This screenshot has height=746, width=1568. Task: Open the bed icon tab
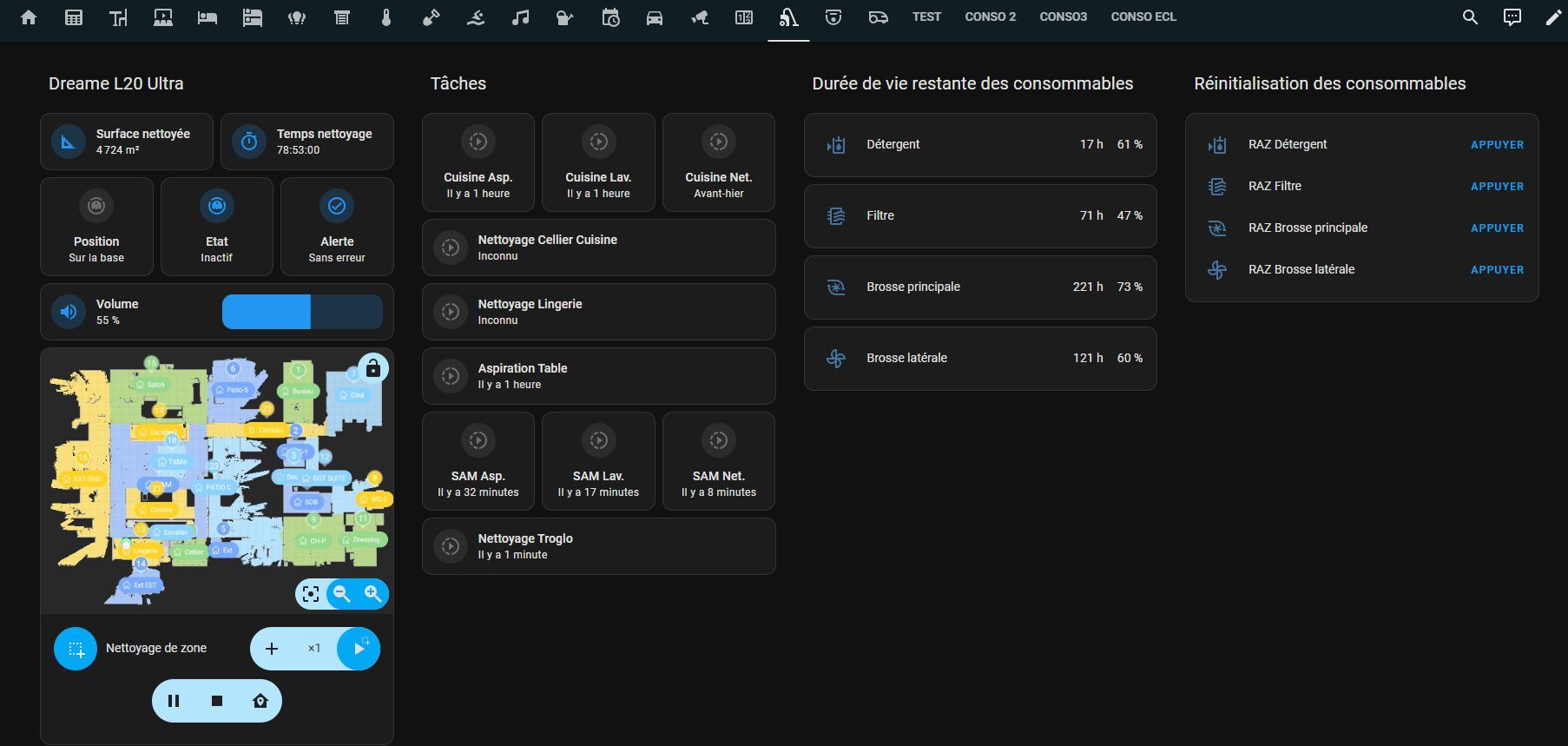(208, 17)
